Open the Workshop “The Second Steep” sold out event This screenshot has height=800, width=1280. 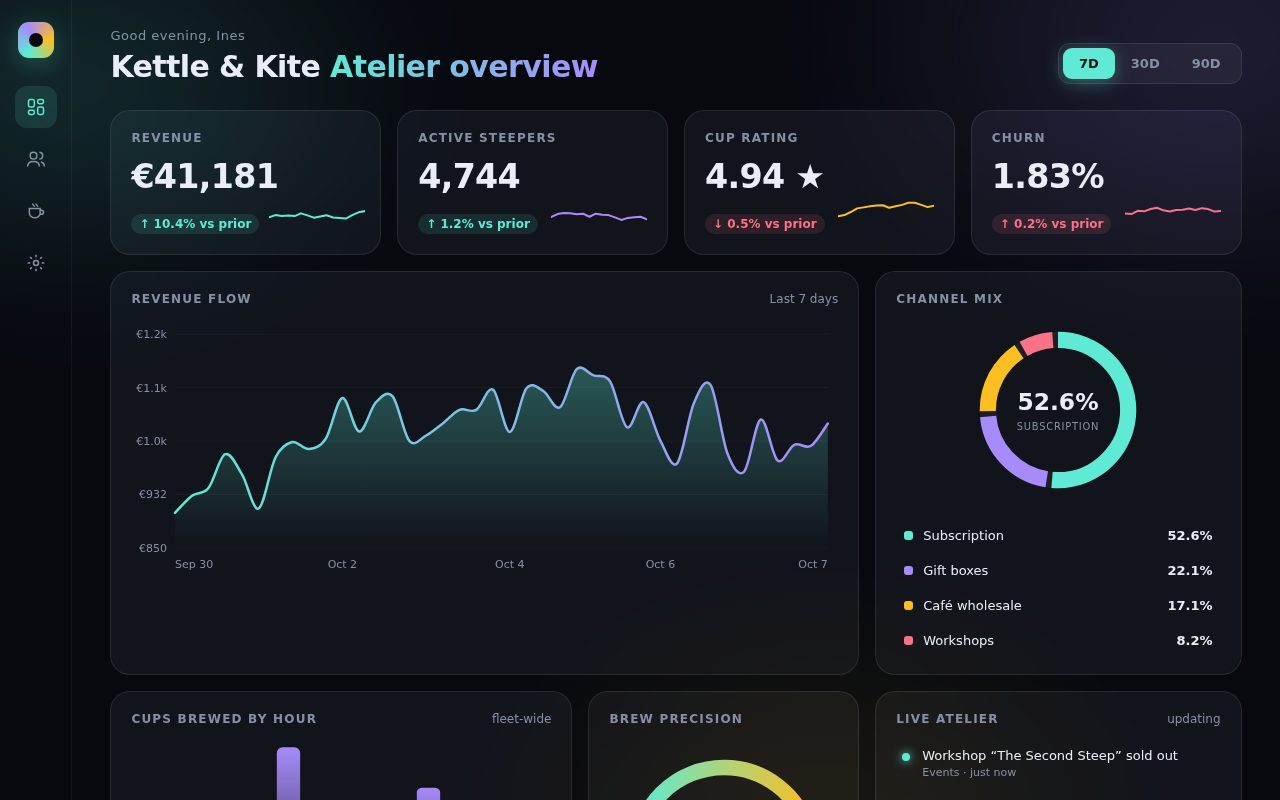pyautogui.click(x=1058, y=763)
